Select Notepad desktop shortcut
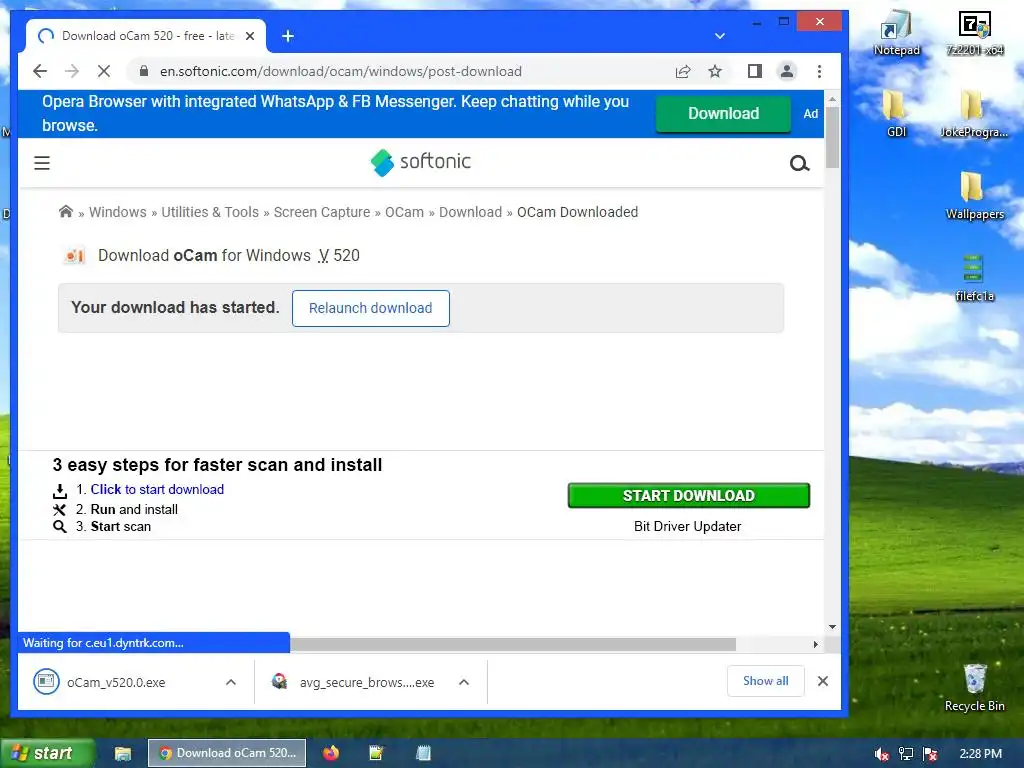Viewport: 1024px width, 768px height. [x=897, y=34]
